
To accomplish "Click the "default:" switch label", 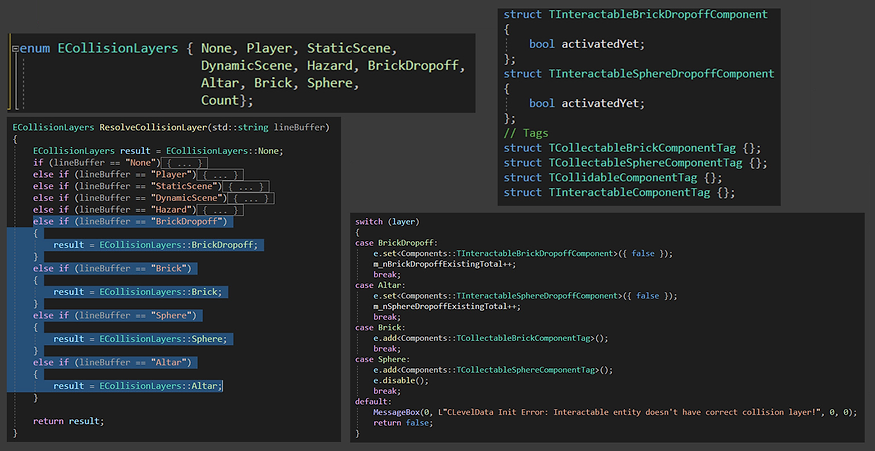I will [x=373, y=402].
